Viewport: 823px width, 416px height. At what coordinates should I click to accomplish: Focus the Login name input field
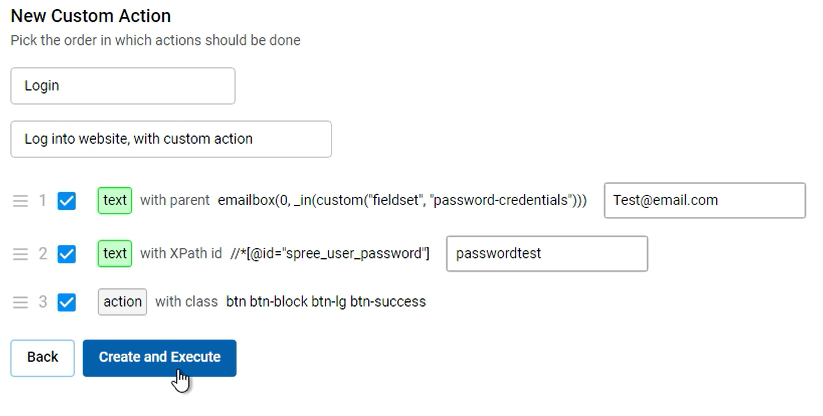(123, 86)
